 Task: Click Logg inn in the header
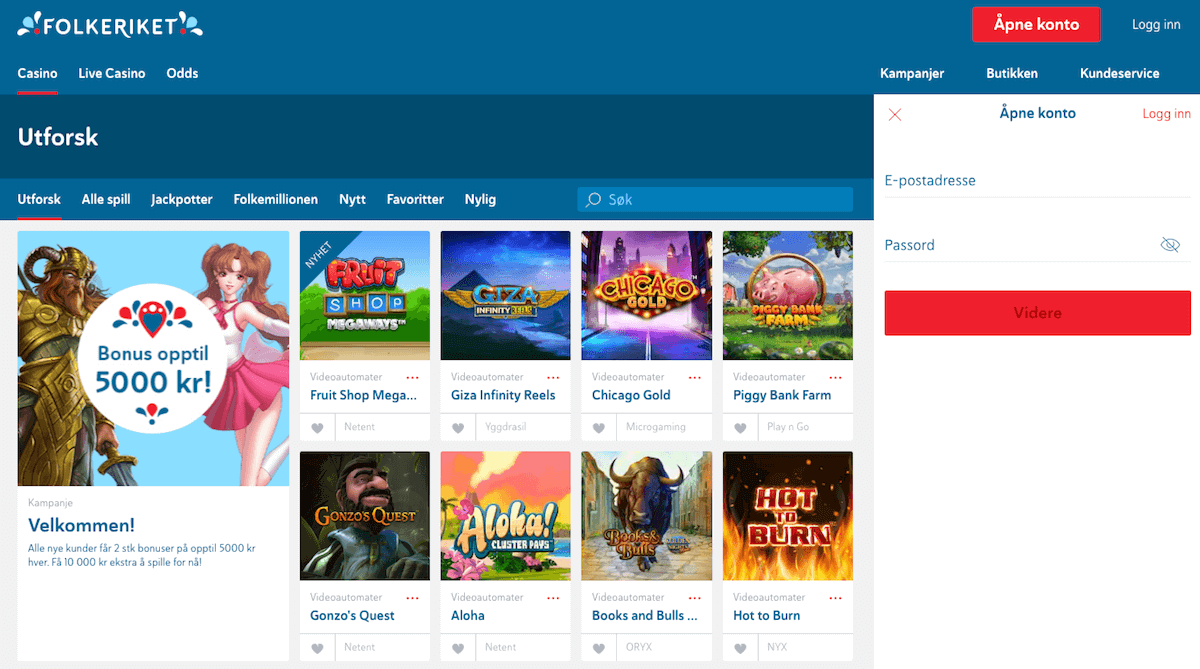pos(1156,25)
